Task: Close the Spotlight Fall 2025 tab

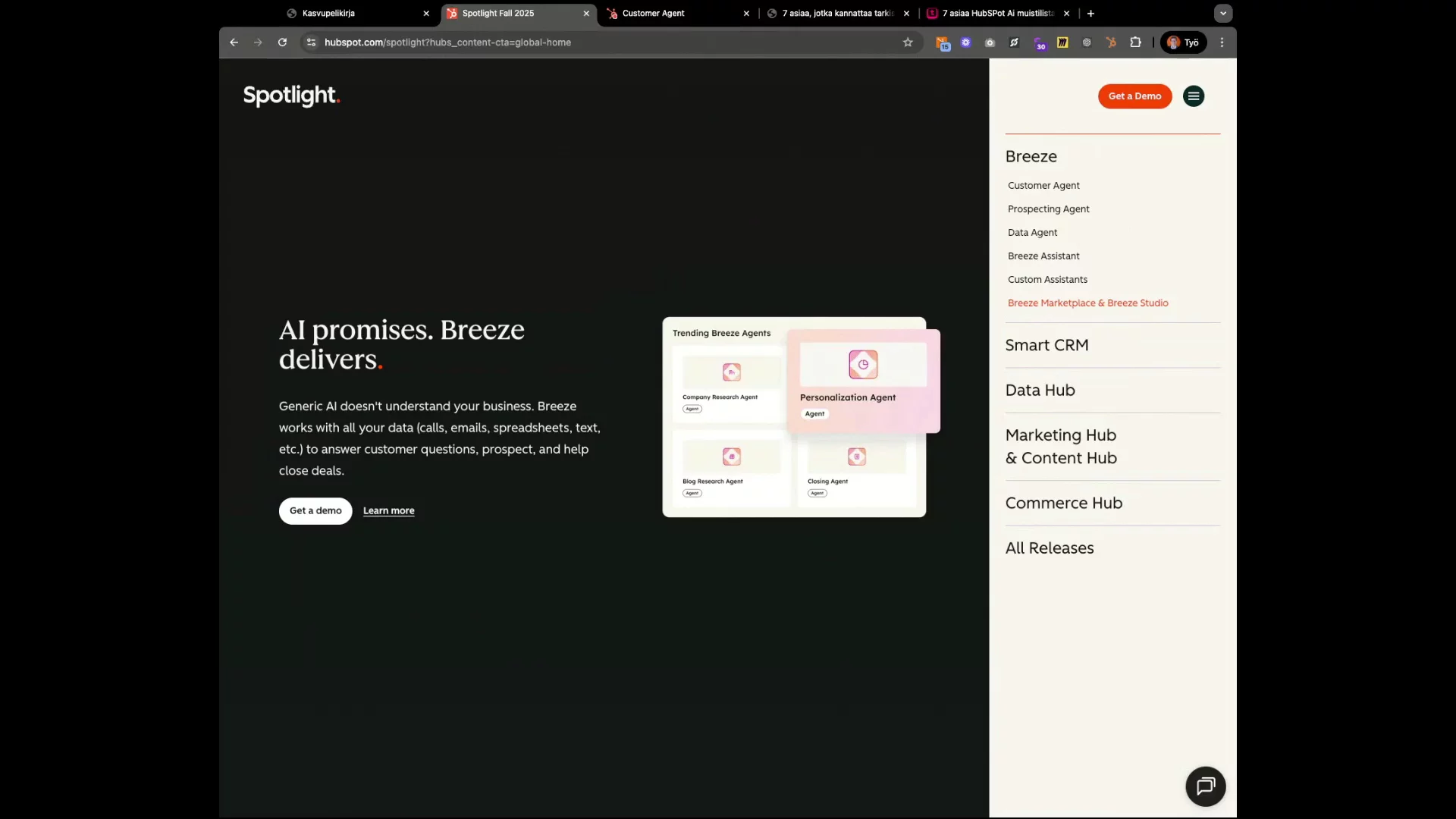Action: [x=586, y=13]
